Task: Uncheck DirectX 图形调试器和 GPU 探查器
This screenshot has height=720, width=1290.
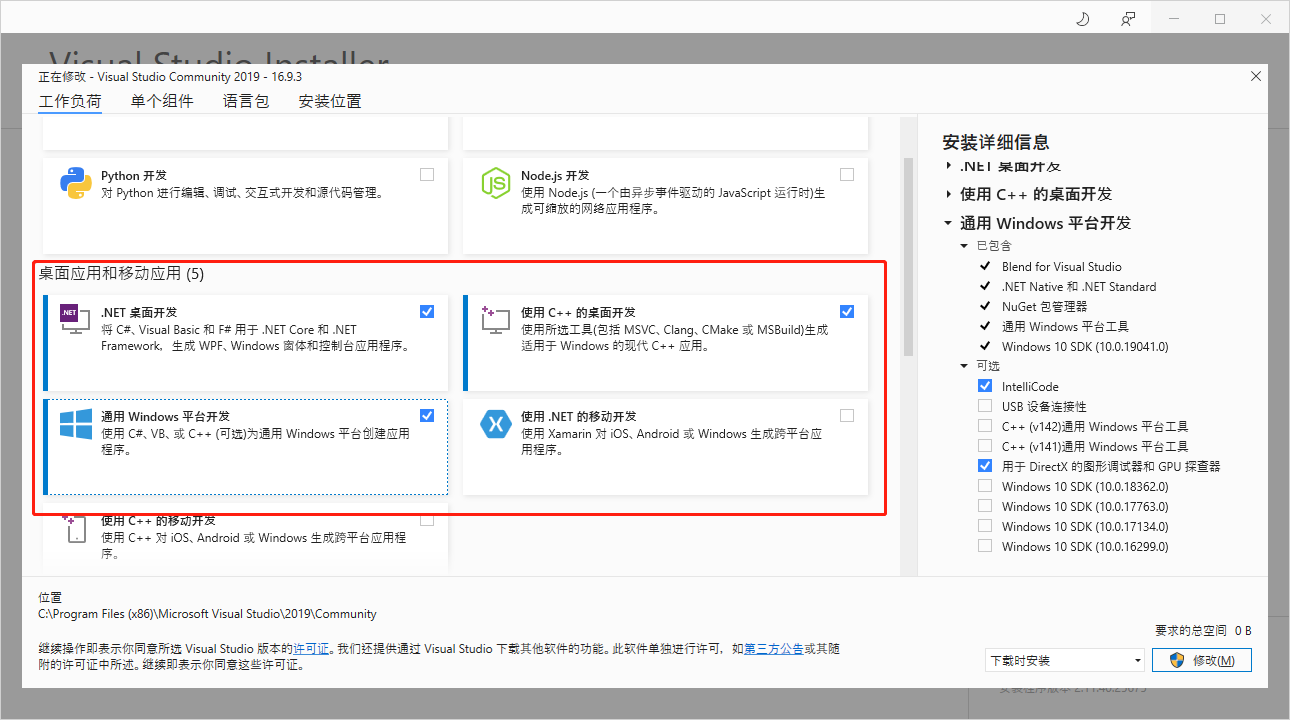Action: pos(985,466)
